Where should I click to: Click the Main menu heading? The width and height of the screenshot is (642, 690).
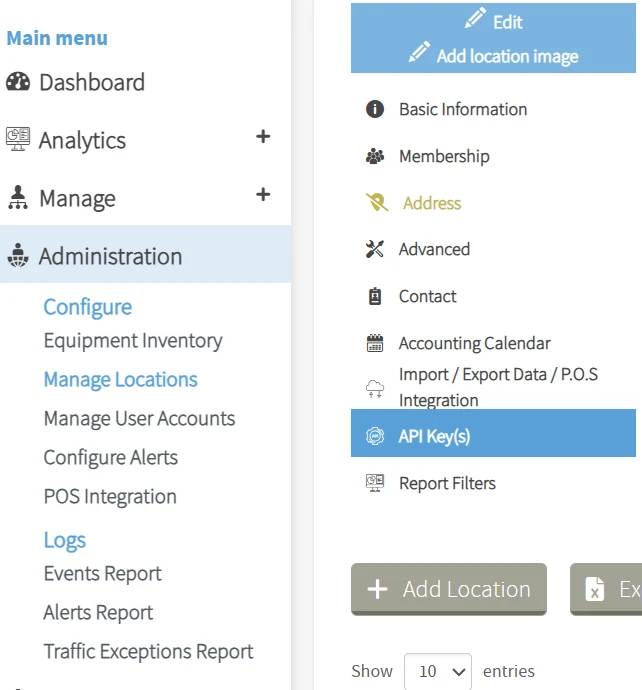(x=57, y=38)
